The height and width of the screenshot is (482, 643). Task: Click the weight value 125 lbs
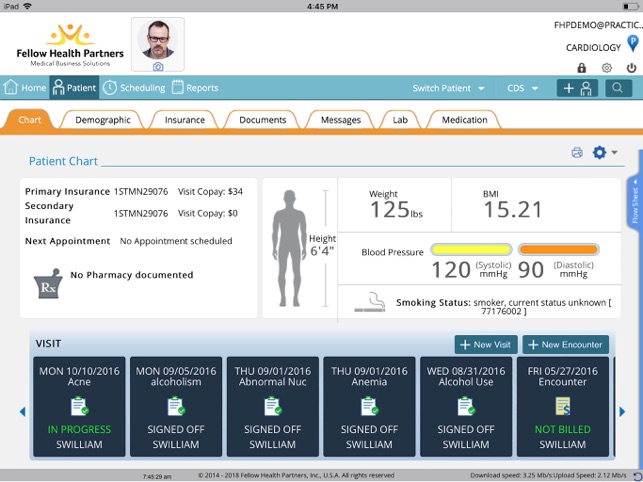point(396,210)
